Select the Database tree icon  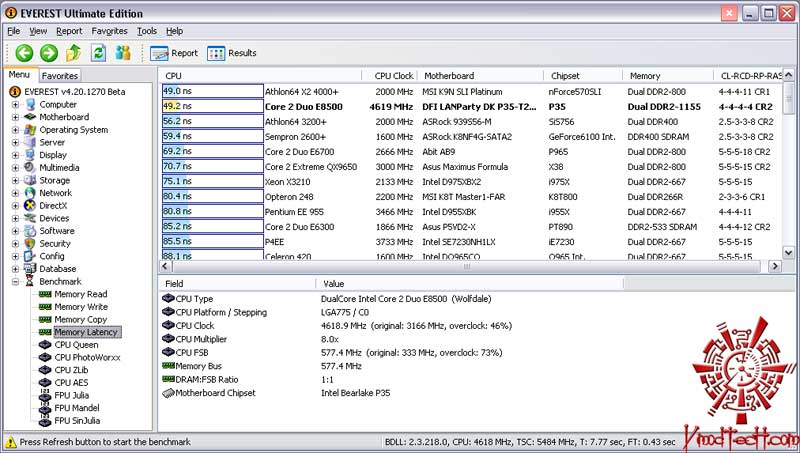point(31,269)
